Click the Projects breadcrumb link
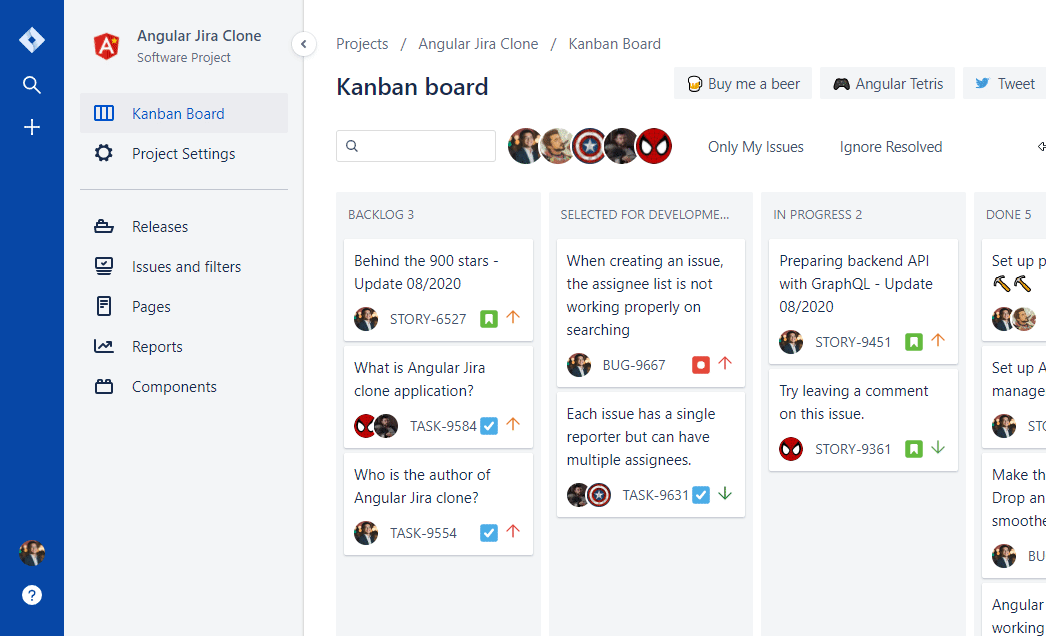Image resolution: width=1046 pixels, height=636 pixels. pos(362,44)
